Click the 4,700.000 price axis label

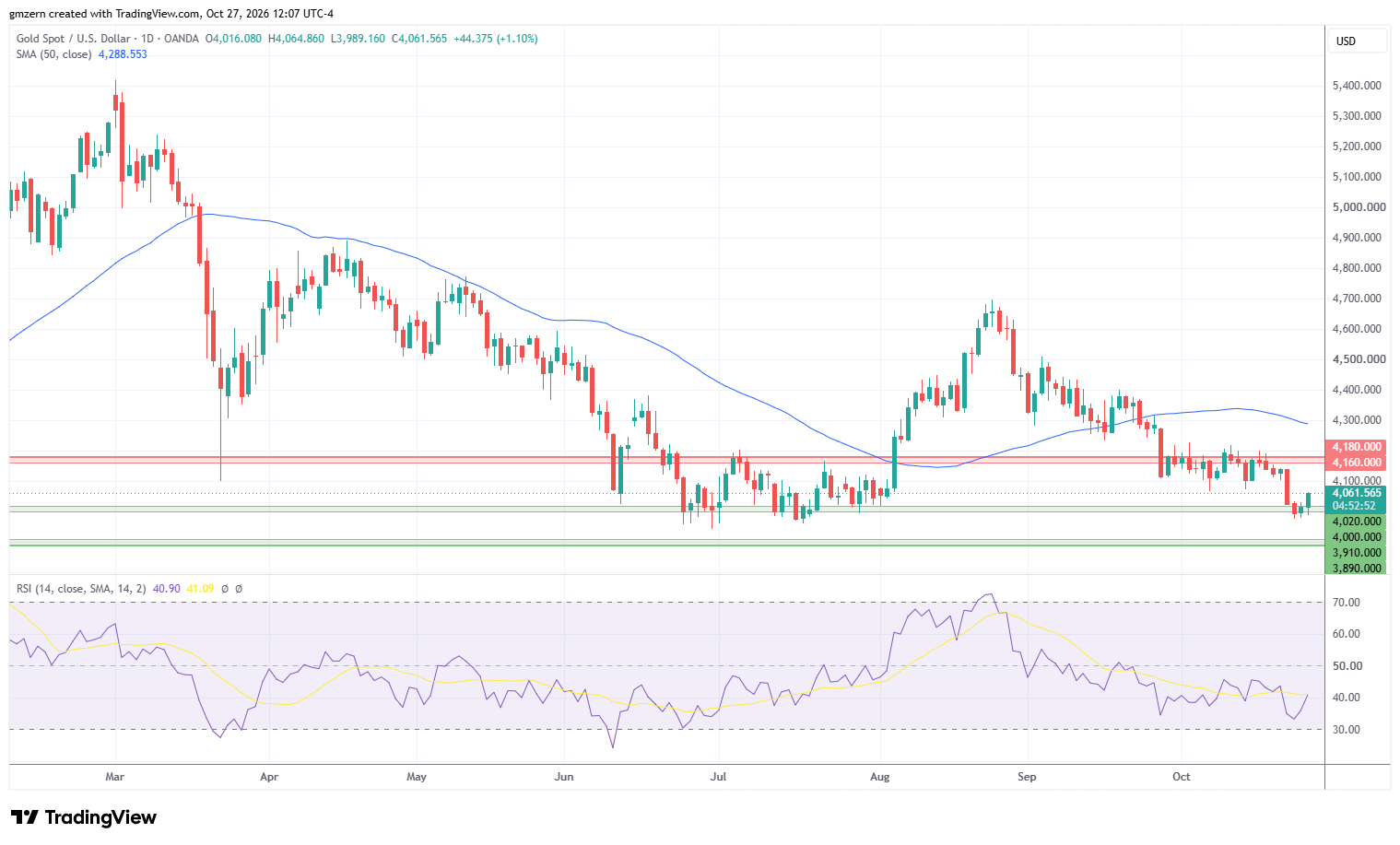[x=1357, y=299]
